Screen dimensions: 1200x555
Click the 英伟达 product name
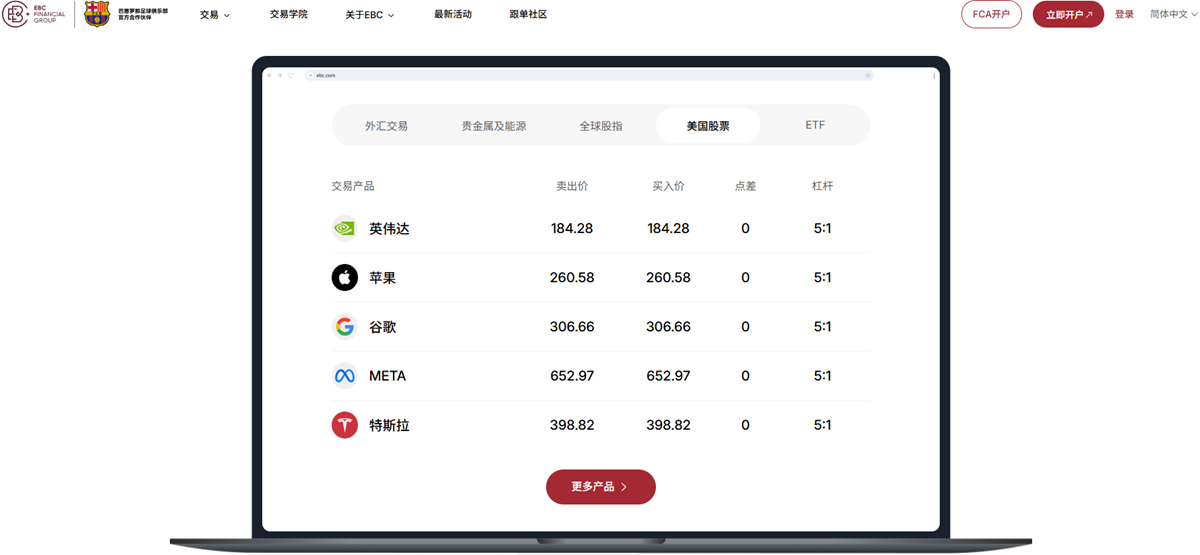389,229
